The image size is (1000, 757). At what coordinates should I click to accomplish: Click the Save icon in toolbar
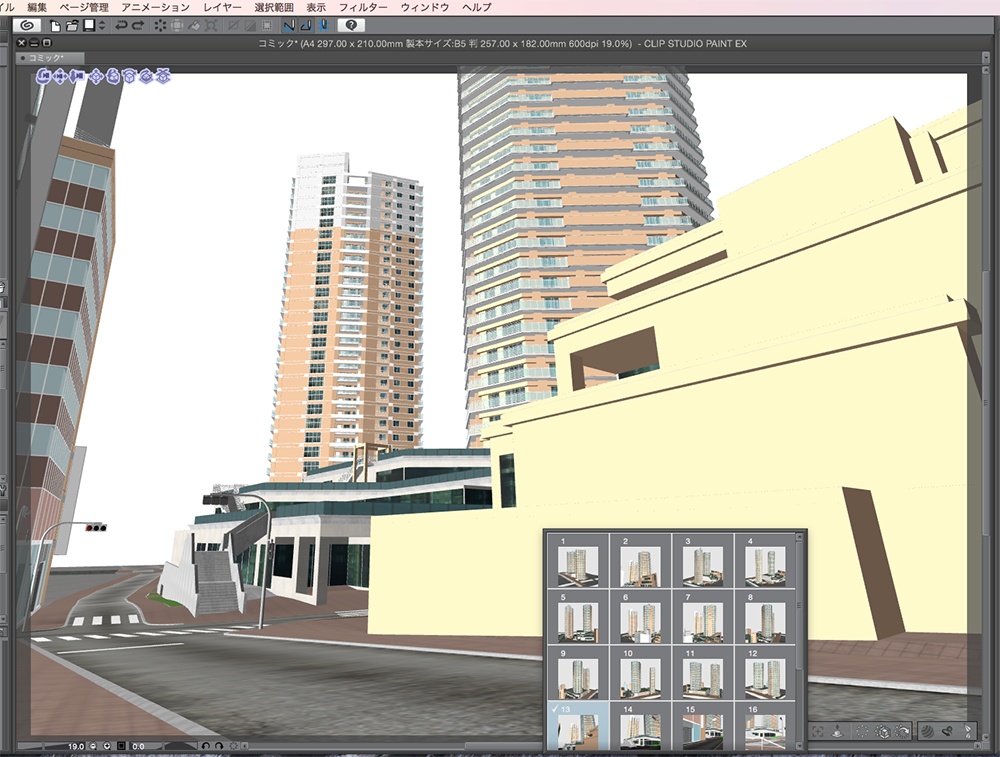[89, 26]
